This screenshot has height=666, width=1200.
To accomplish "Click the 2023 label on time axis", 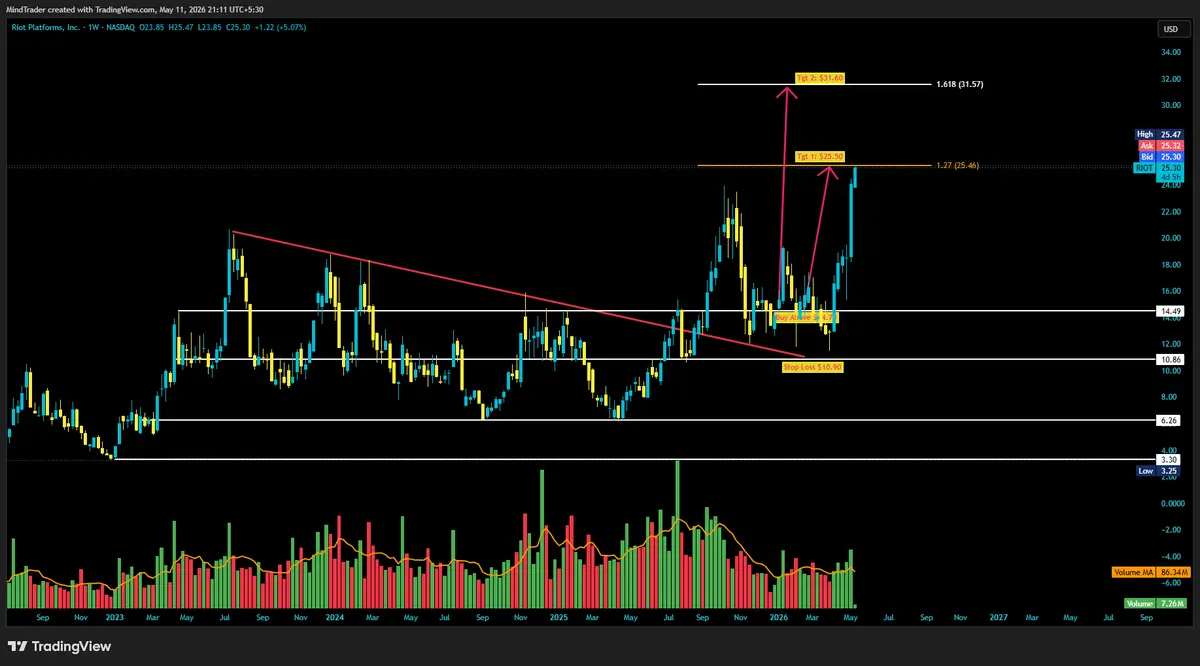I will point(116,618).
